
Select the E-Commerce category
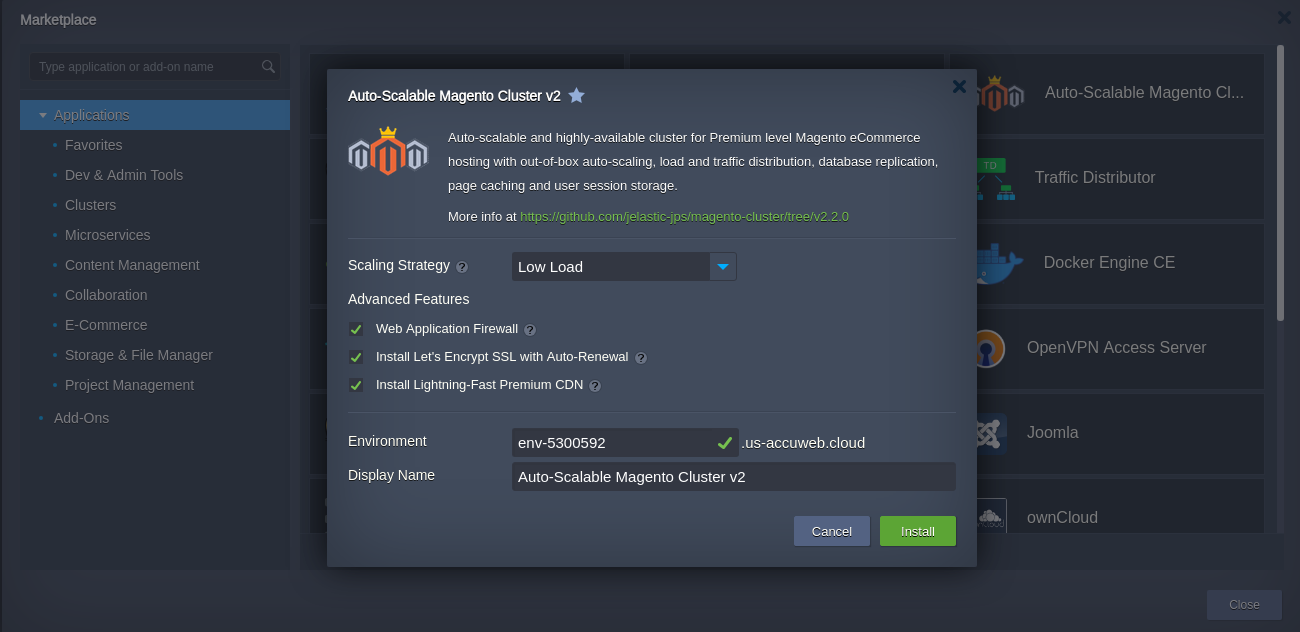[106, 325]
